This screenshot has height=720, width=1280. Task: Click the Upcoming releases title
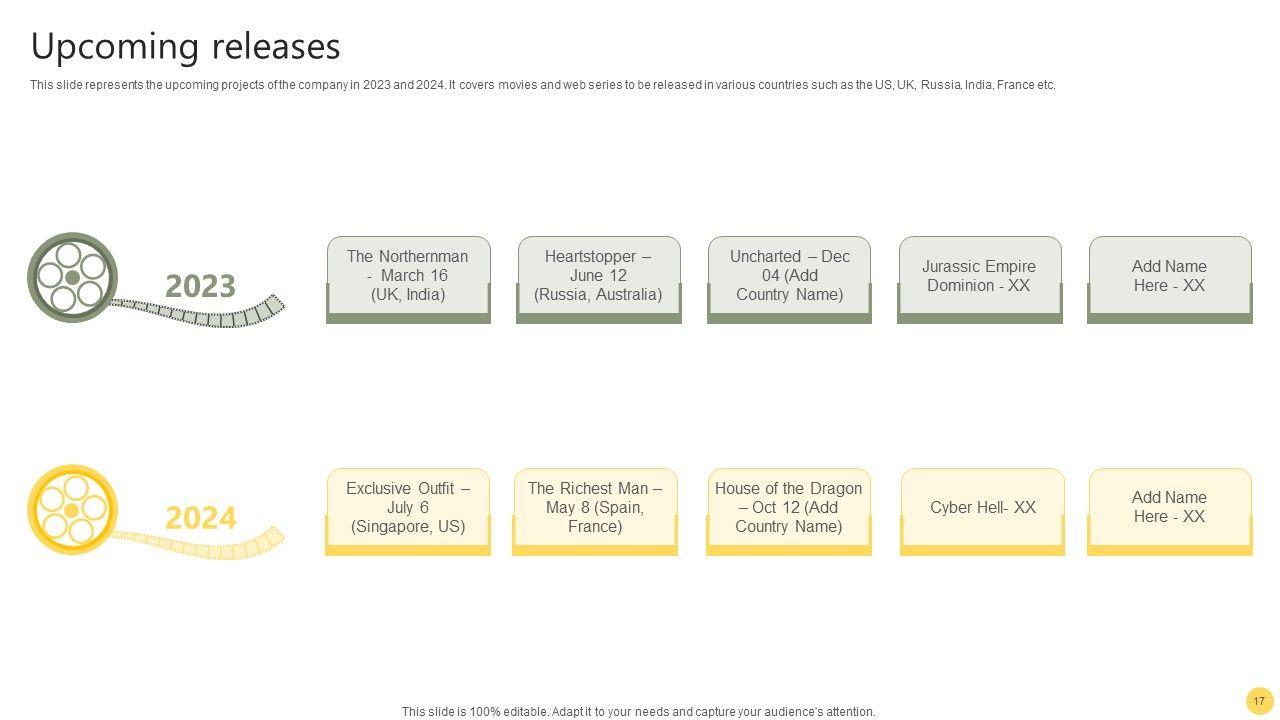point(186,47)
